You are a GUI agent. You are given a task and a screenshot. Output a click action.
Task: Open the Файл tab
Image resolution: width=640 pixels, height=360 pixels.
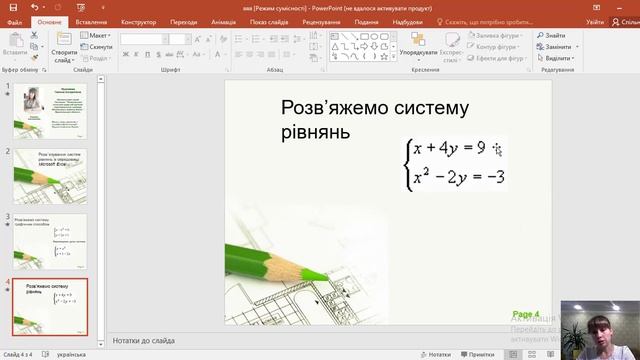click(15, 22)
